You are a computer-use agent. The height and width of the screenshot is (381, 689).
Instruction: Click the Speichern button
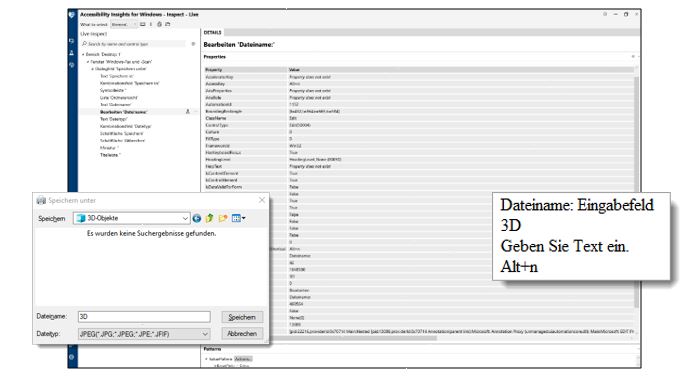pyautogui.click(x=242, y=317)
